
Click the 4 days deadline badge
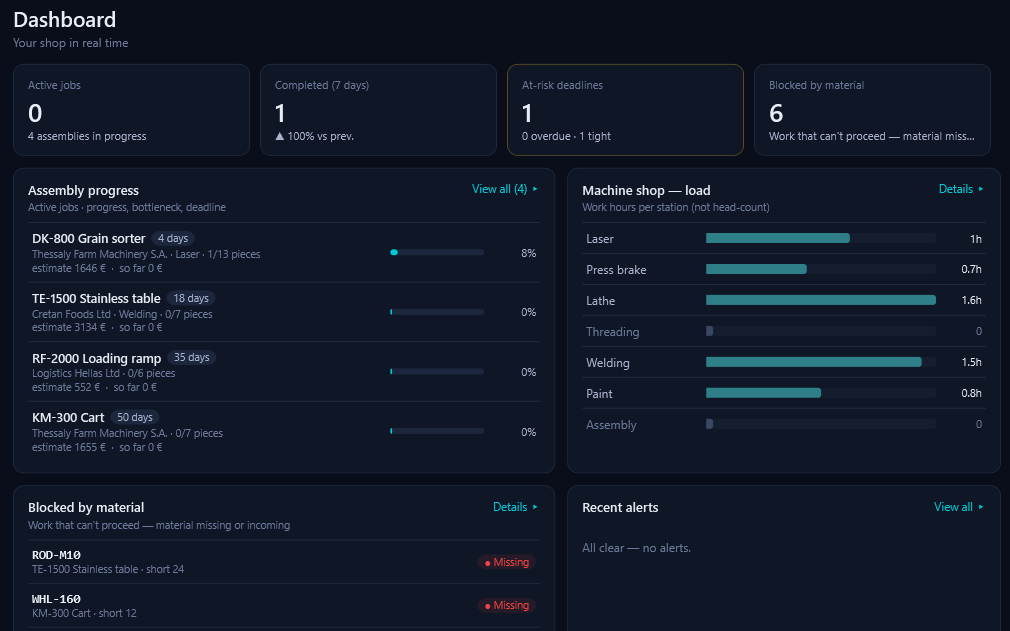[x=173, y=238]
